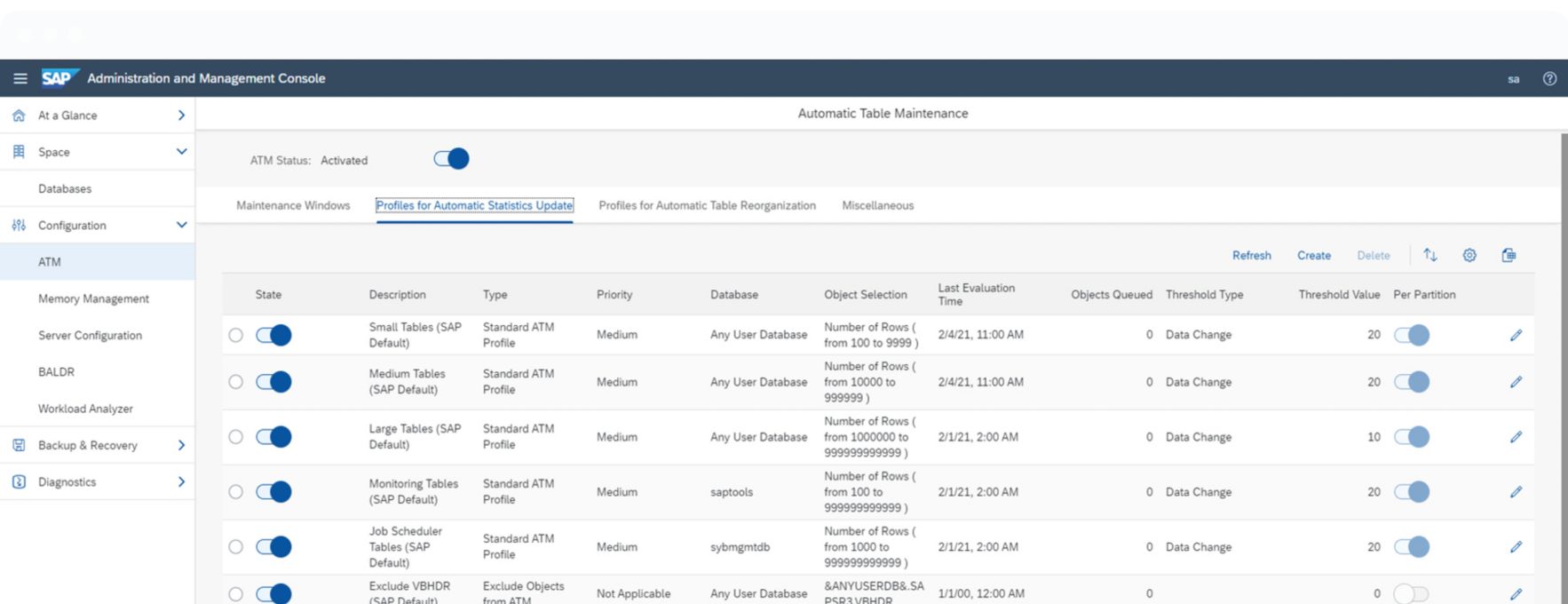Screen dimensions: 1568x604
Task: Click pencil icon for Job Scheduler Tables row
Action: pos(1516,547)
